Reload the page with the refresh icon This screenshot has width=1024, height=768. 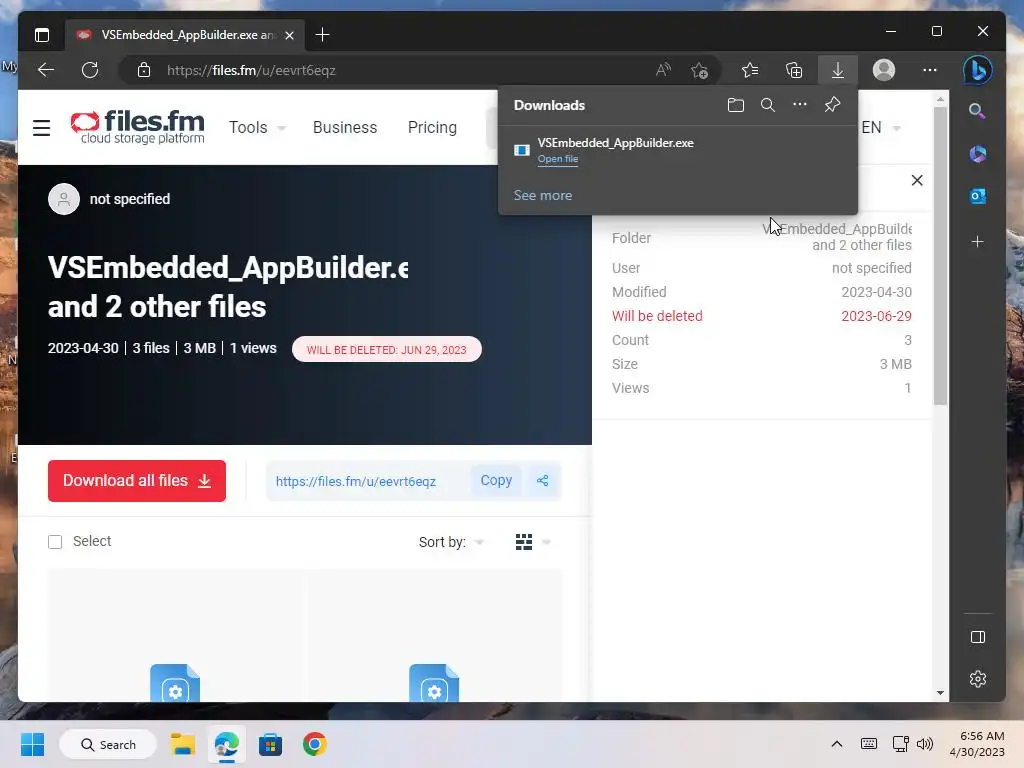[x=90, y=70]
